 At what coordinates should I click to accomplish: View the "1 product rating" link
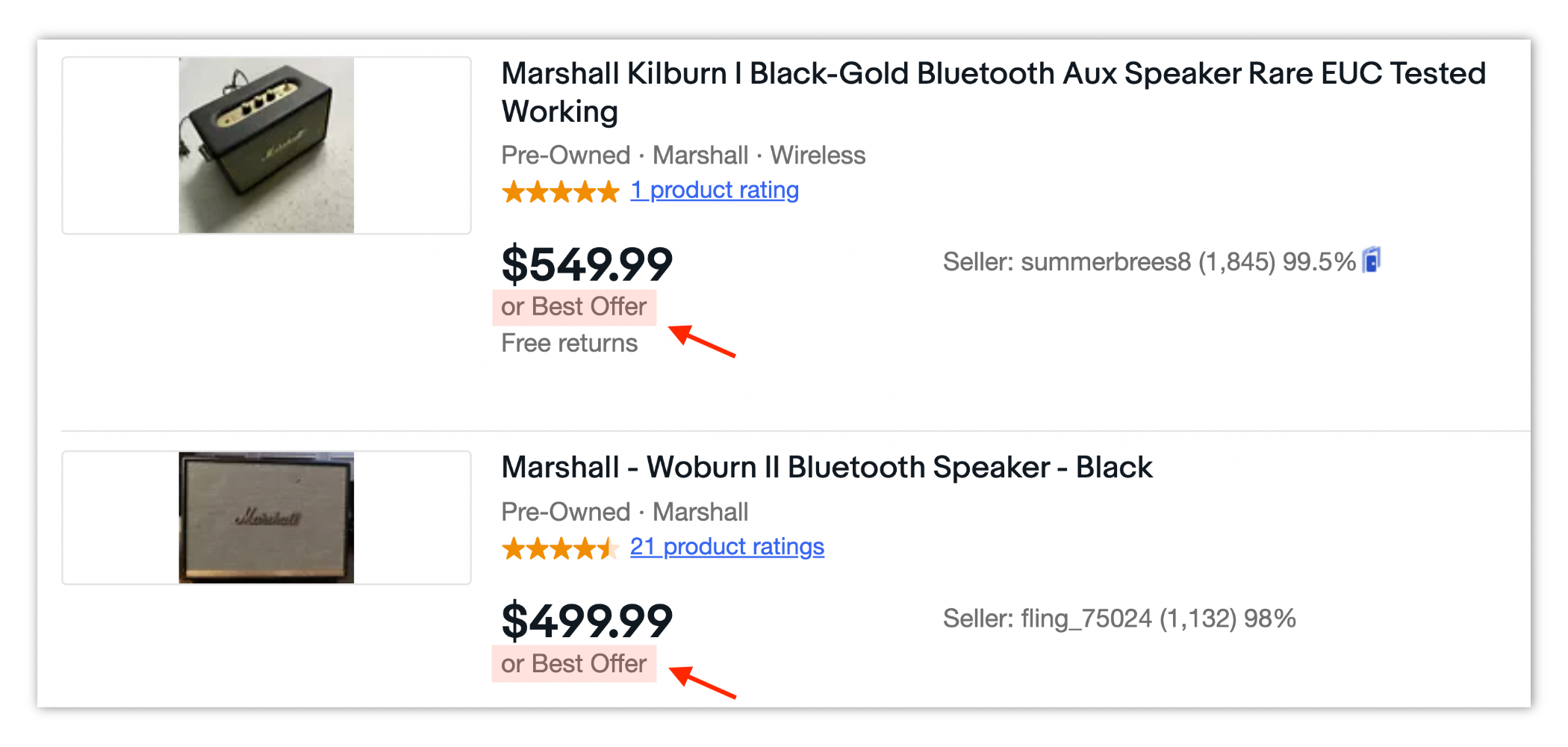point(715,190)
